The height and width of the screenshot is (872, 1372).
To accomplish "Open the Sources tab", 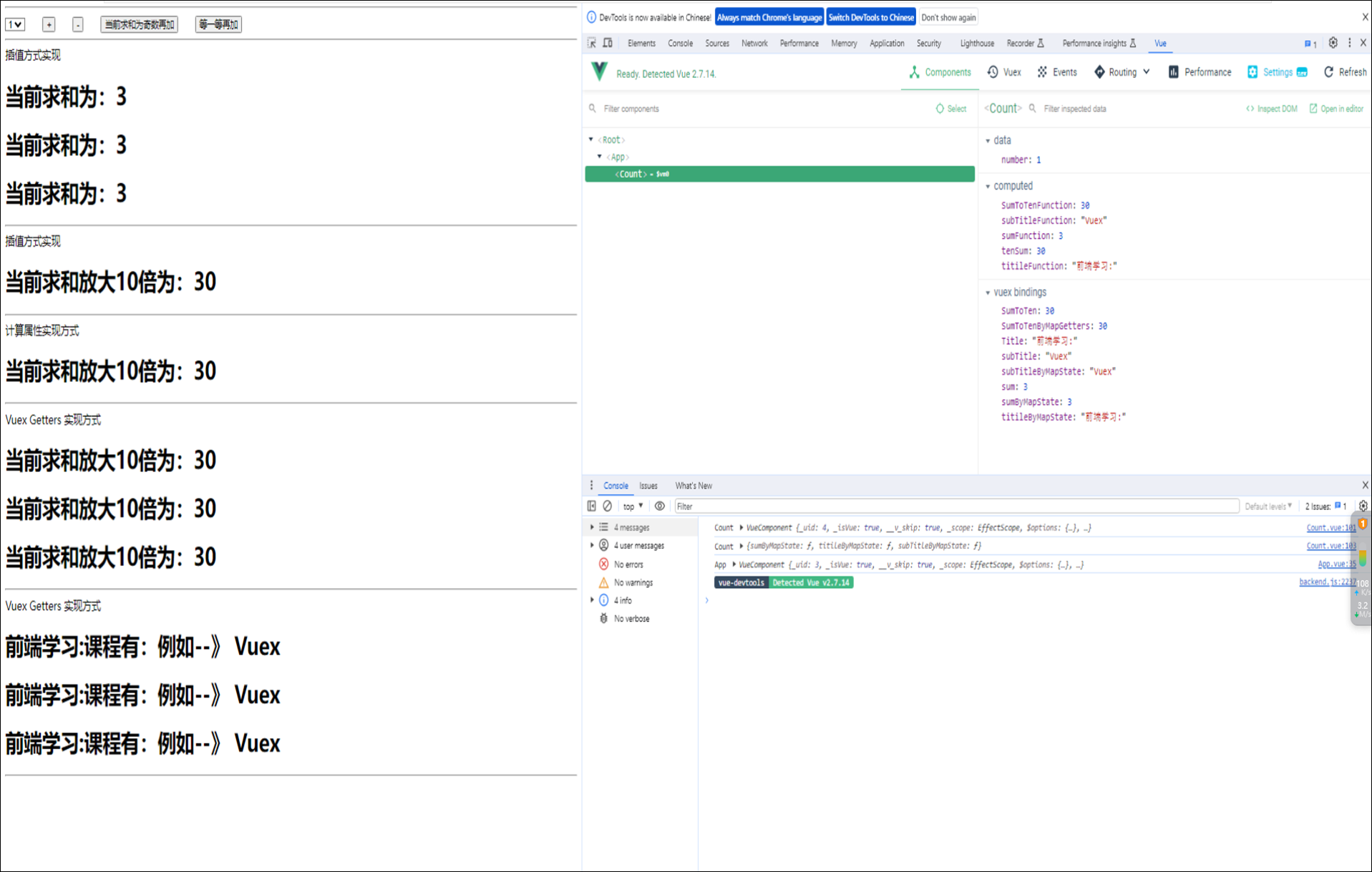I will click(x=717, y=44).
